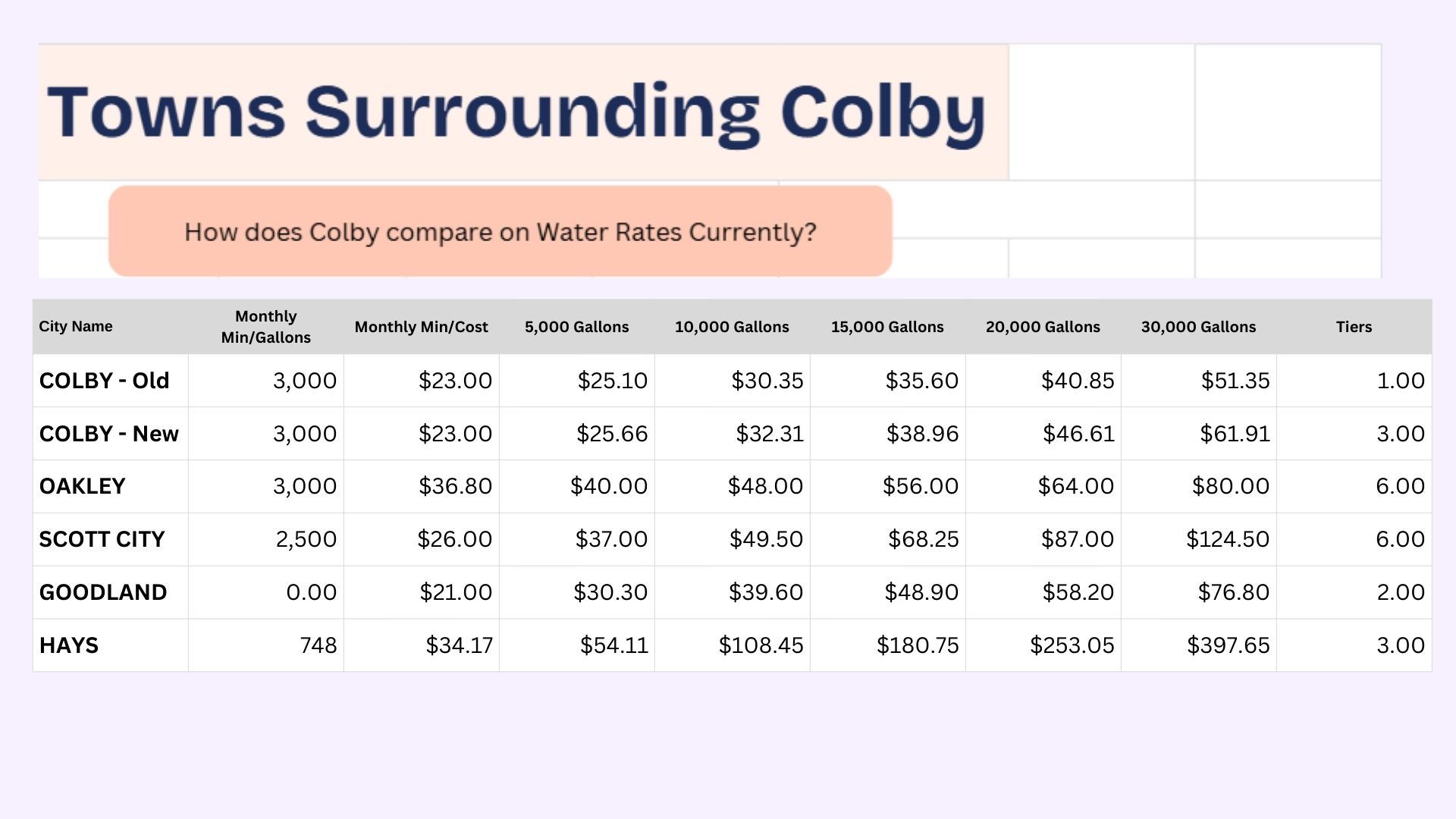Click the 'GOODLAND' city cell

[x=103, y=592]
